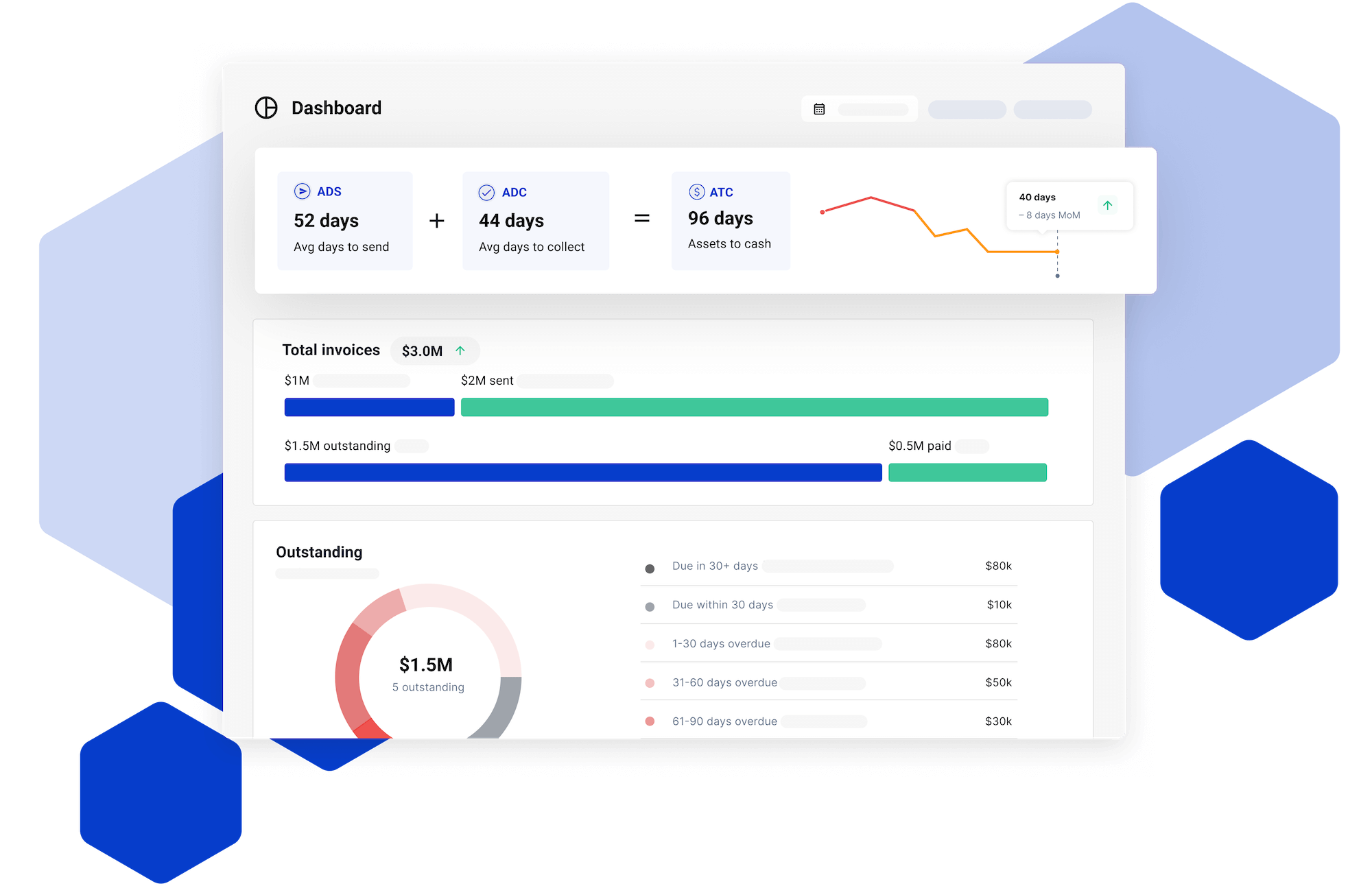Click the calendar icon in date picker
The height and width of the screenshot is (886, 1372).
tap(819, 109)
